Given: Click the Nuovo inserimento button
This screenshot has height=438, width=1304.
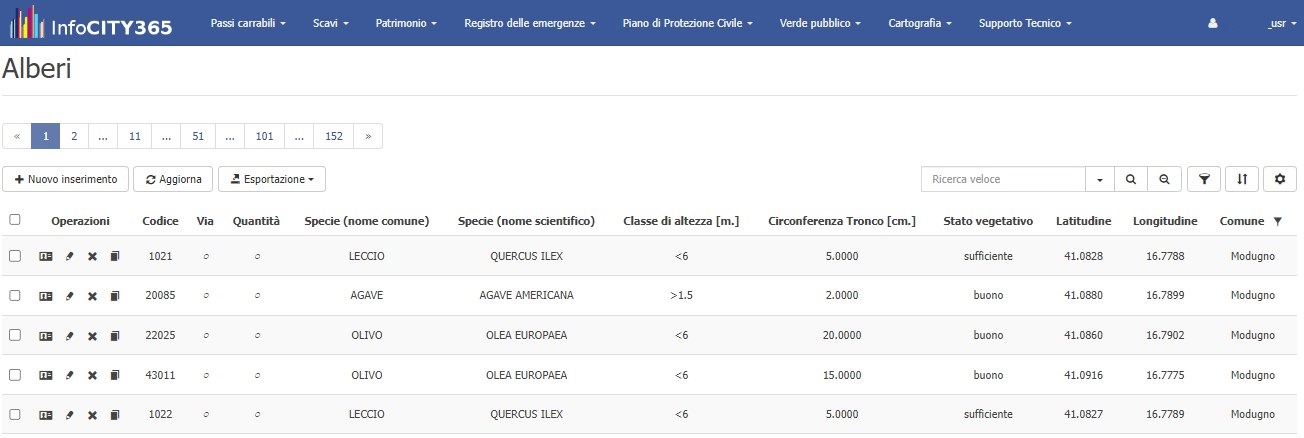Looking at the screenshot, I should tap(66, 179).
